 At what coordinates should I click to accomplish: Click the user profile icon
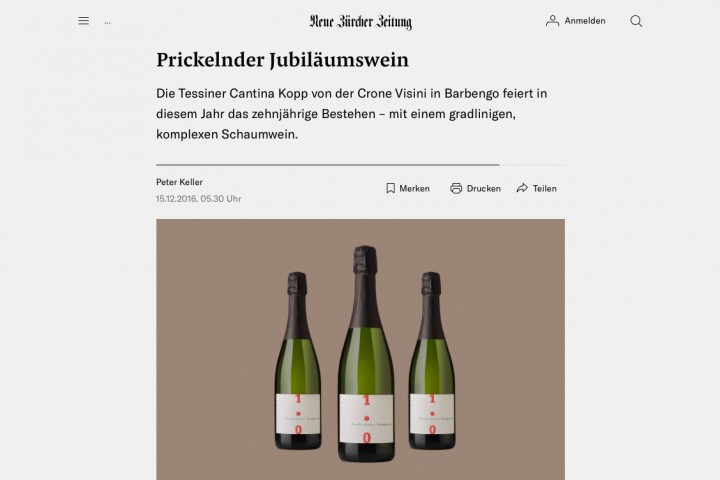coord(552,21)
